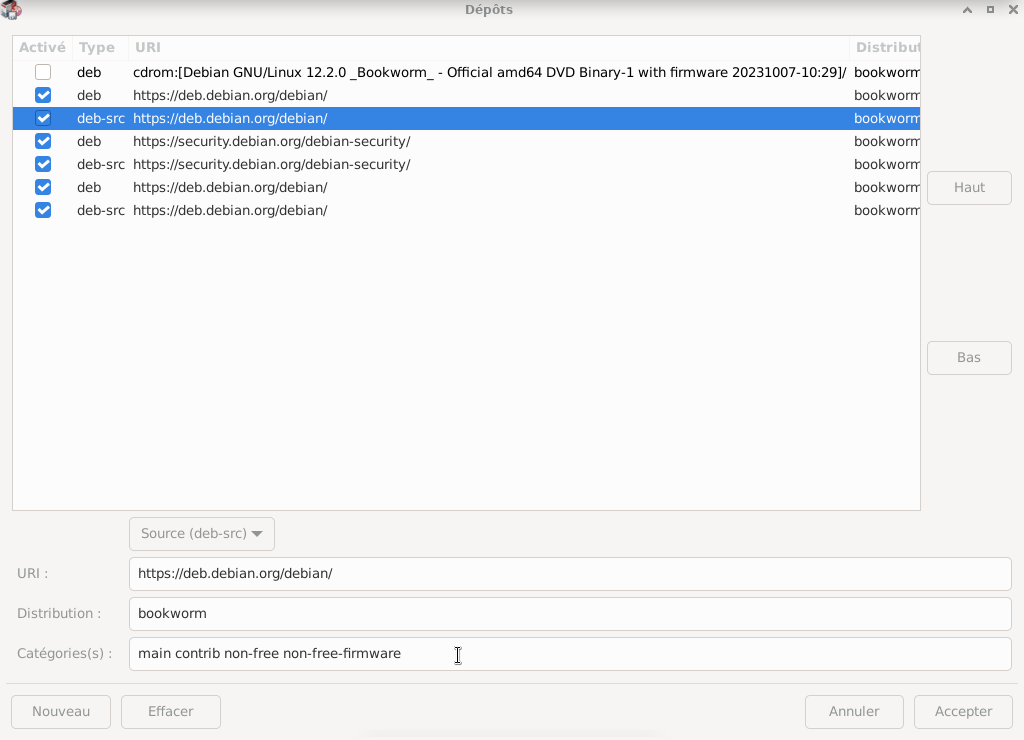The width and height of the screenshot is (1024, 740).
Task: Sort by the Activé column header
Action: coord(42,48)
